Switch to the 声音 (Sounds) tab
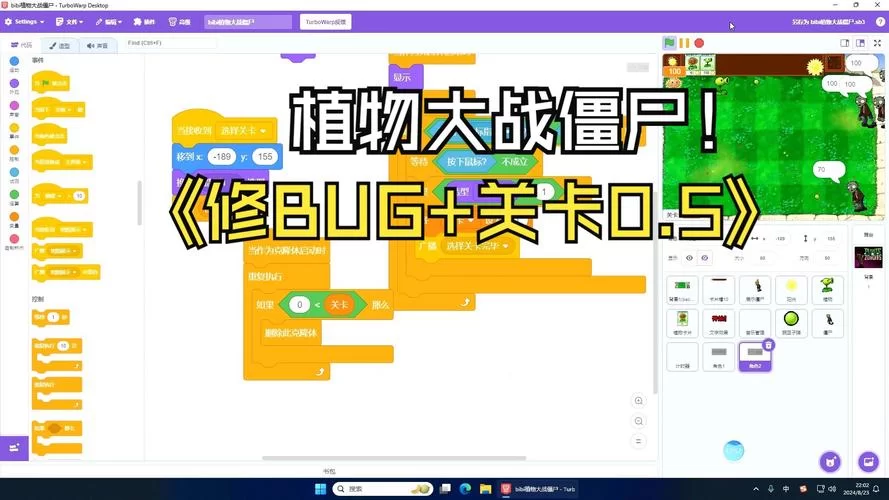This screenshot has width=889, height=500. [x=98, y=45]
